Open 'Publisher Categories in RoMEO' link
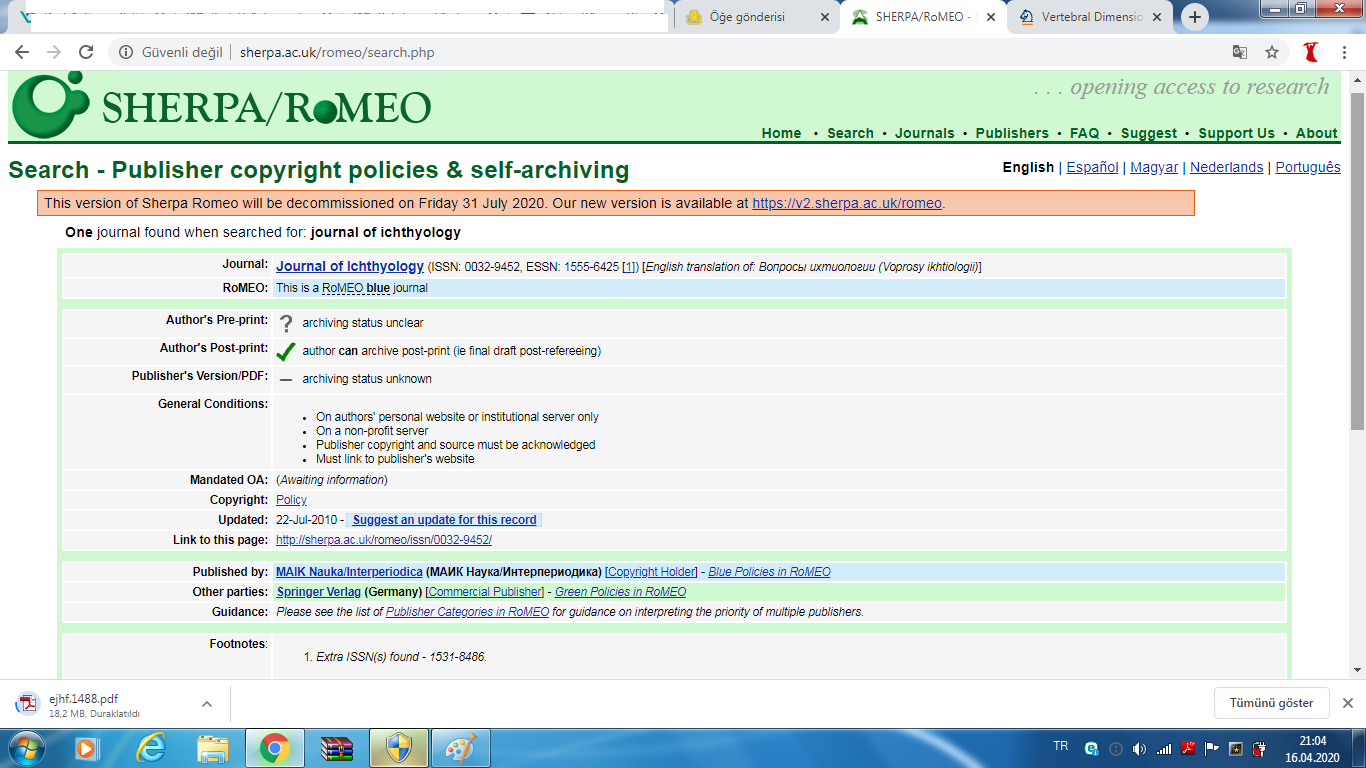The height and width of the screenshot is (768, 1366). tap(467, 612)
